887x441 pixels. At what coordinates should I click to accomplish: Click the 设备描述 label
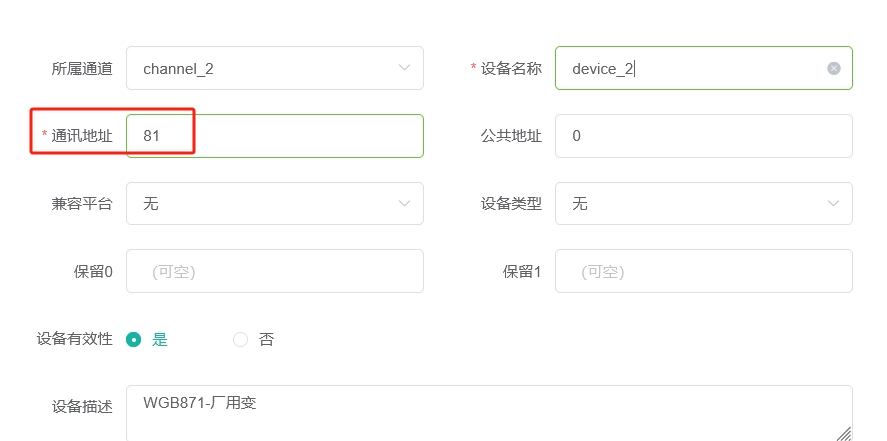click(82, 407)
